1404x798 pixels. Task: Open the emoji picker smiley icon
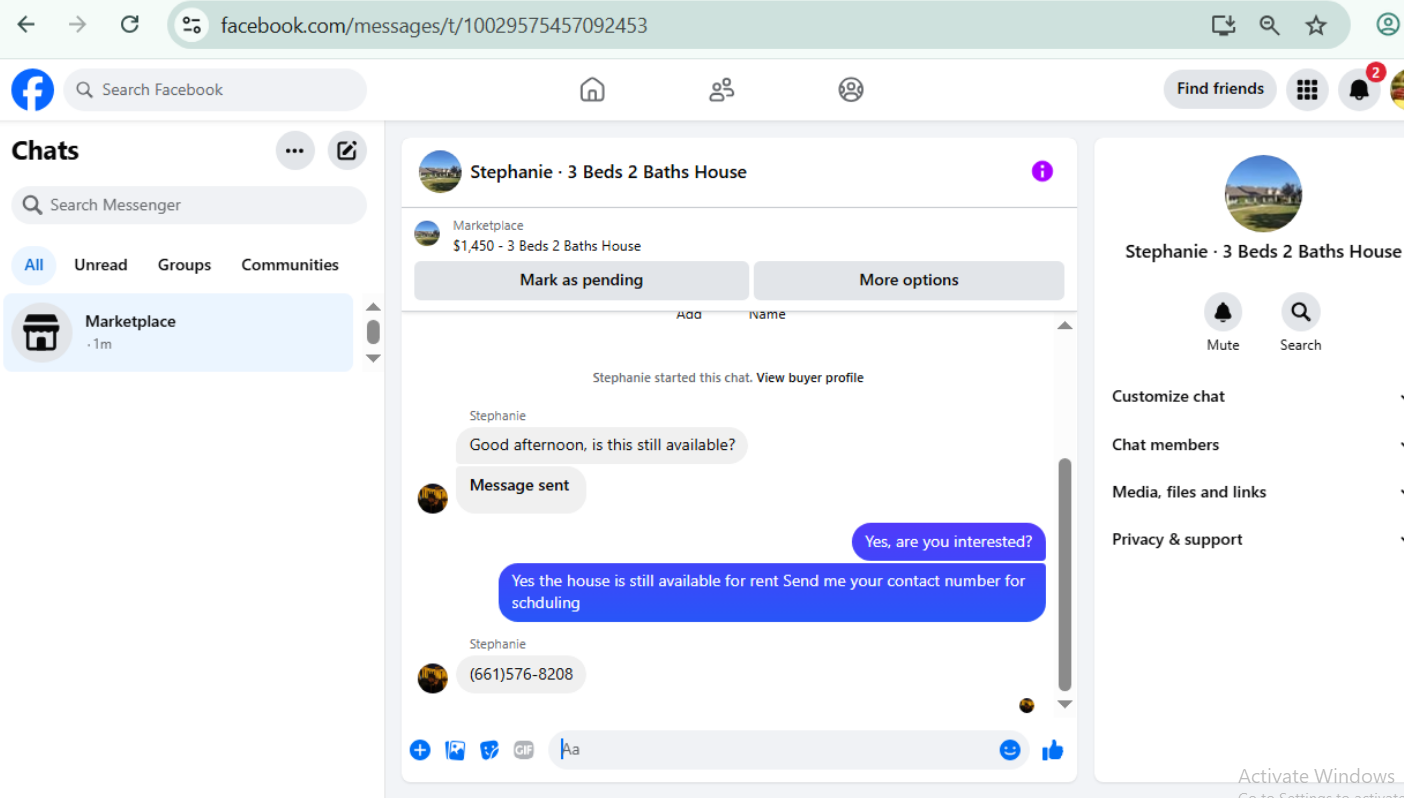pos(1010,750)
